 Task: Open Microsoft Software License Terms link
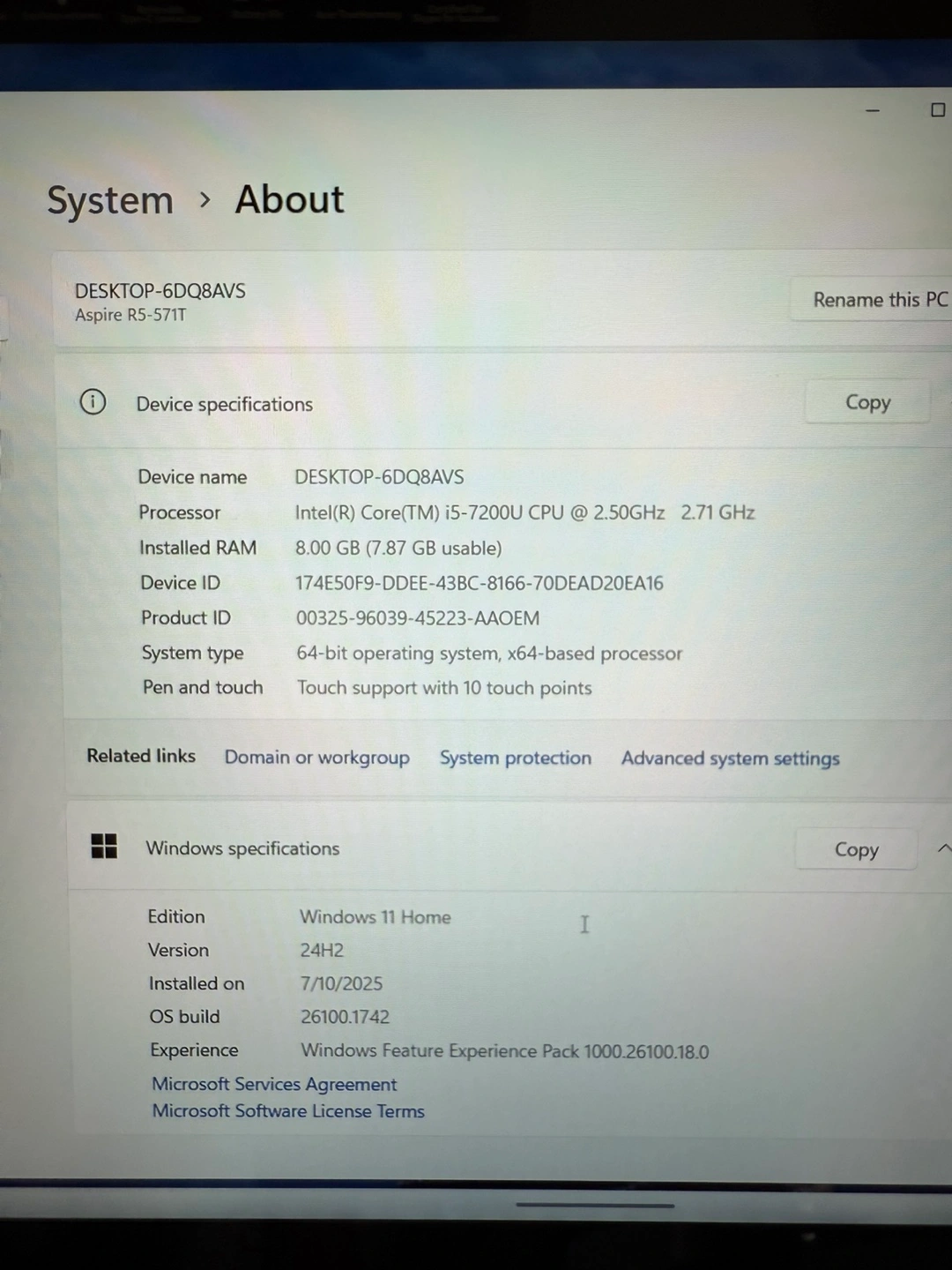pos(288,1111)
